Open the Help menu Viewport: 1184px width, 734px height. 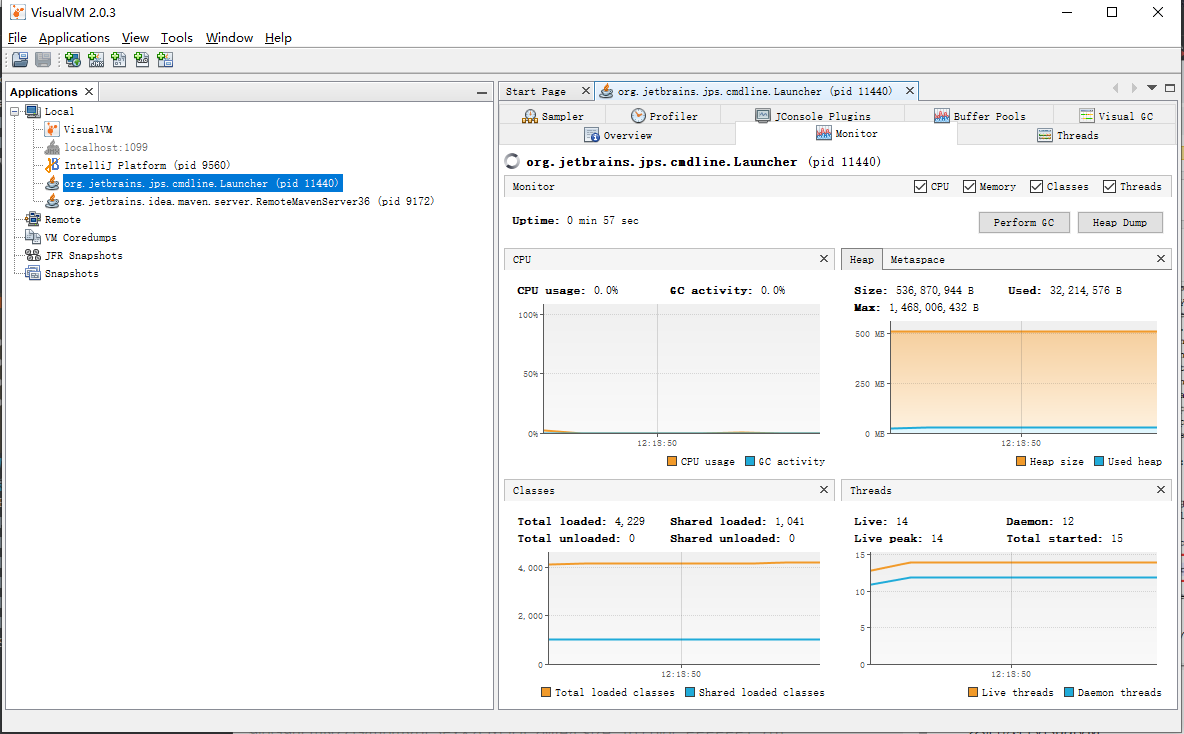[x=278, y=38]
